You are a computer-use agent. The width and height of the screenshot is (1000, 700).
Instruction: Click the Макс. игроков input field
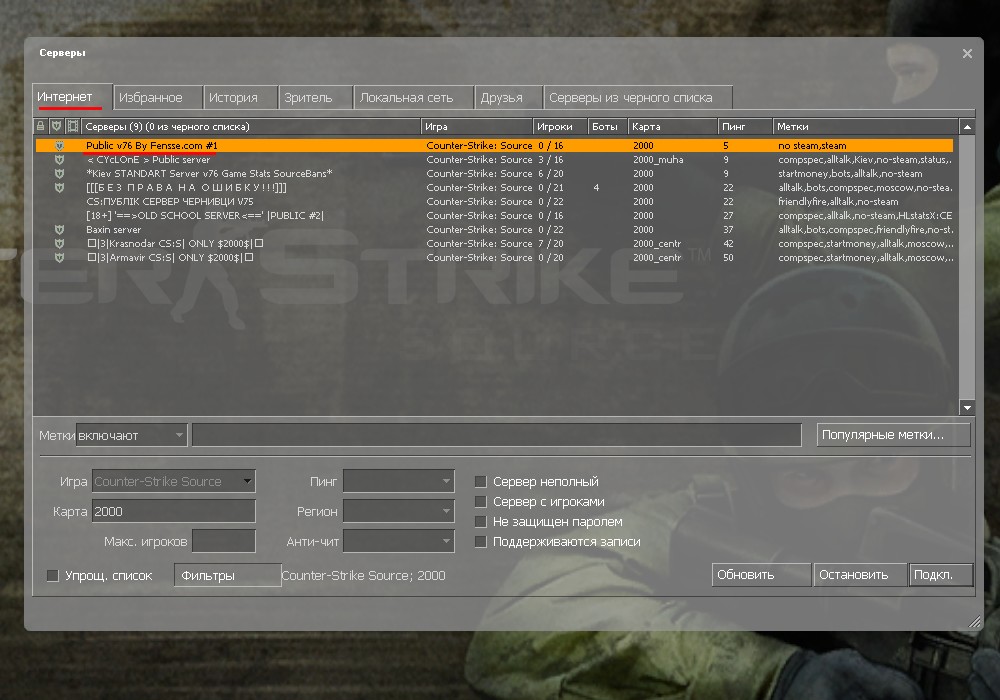(224, 541)
